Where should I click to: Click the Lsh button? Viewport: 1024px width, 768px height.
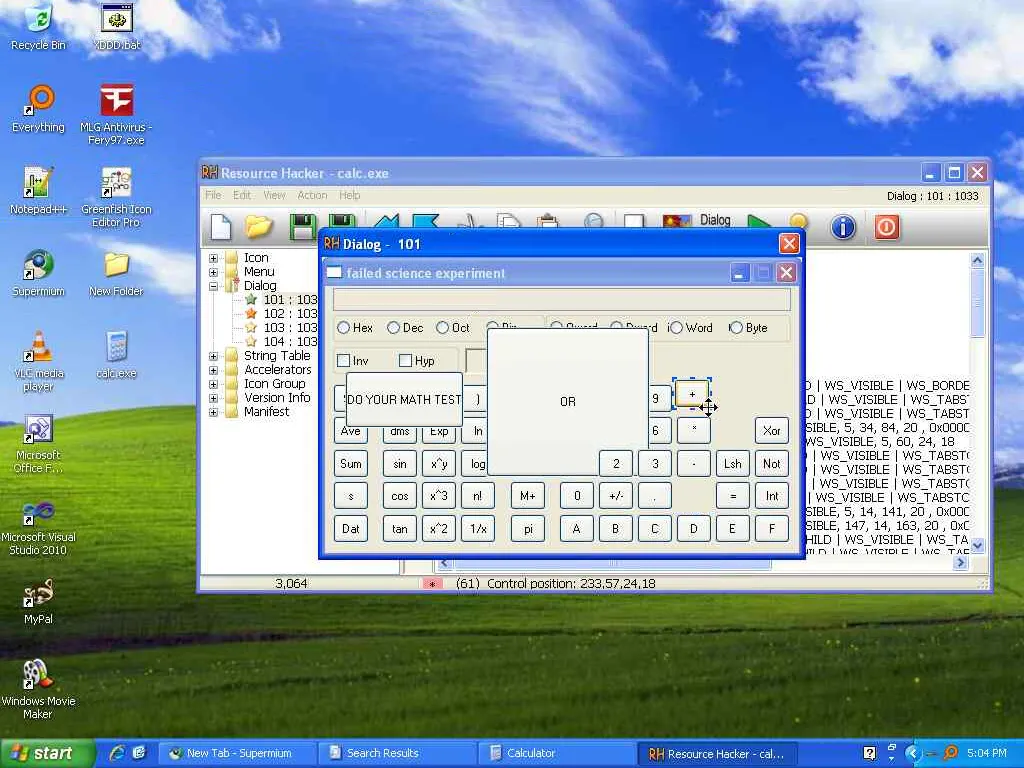732,463
